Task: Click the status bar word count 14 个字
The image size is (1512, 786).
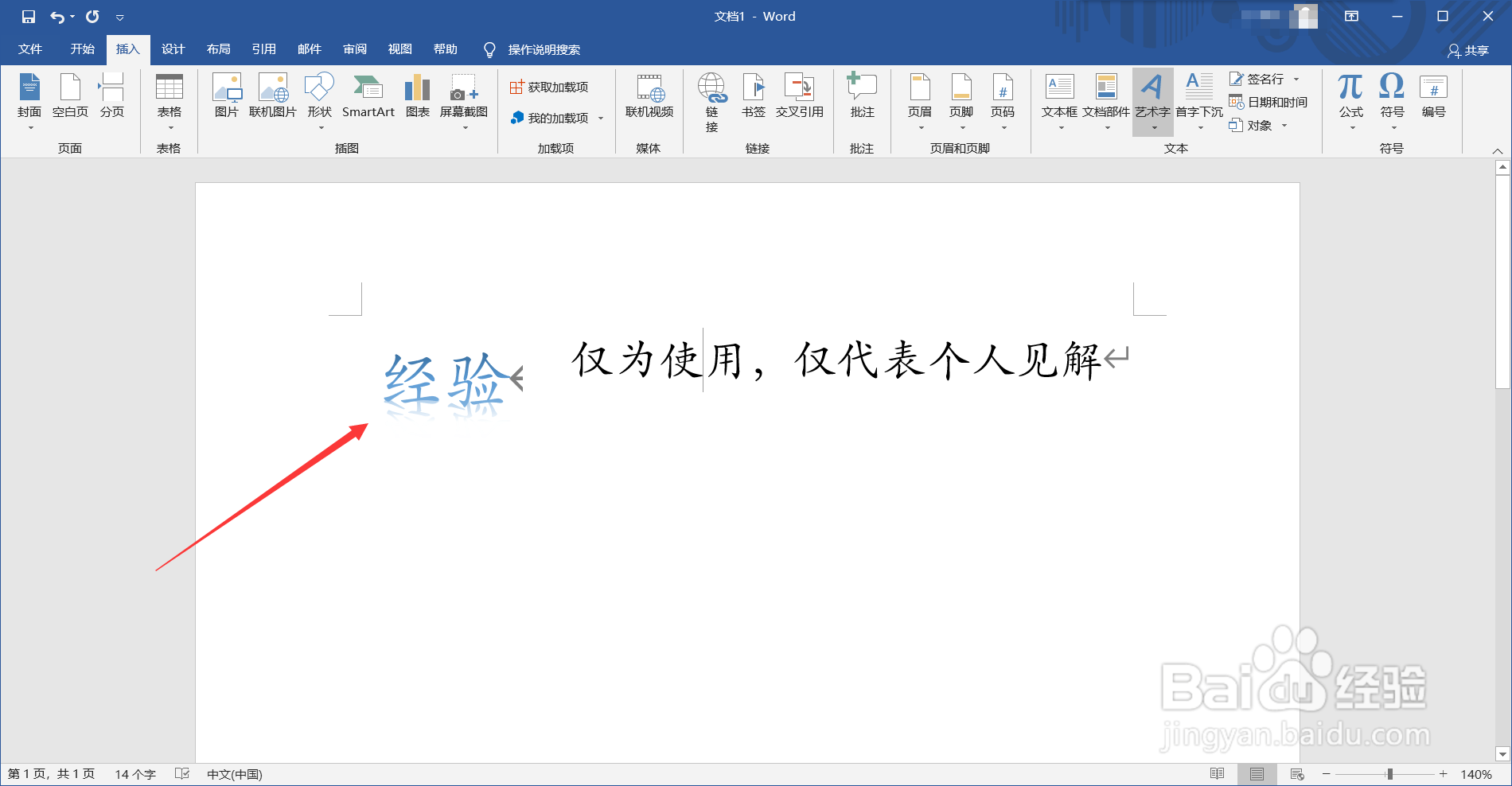Action: point(135,774)
